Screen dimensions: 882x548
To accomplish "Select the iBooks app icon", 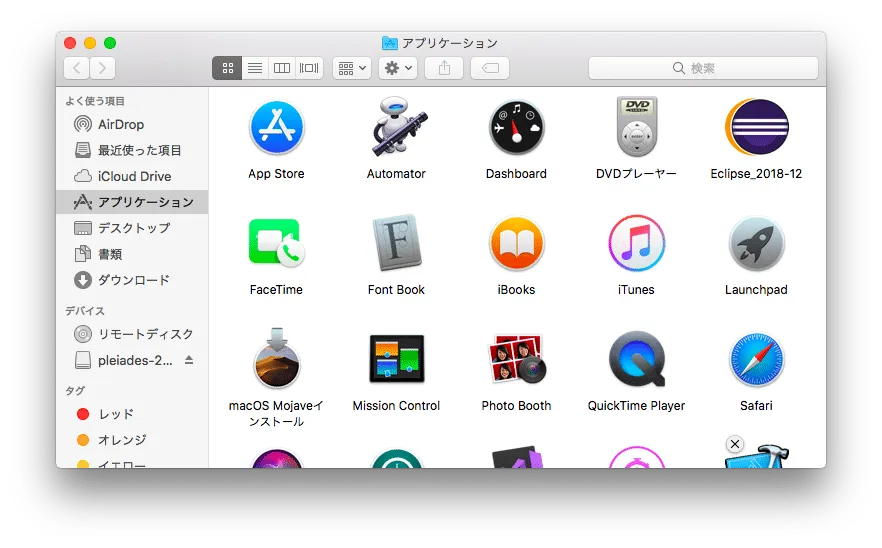I will 516,244.
